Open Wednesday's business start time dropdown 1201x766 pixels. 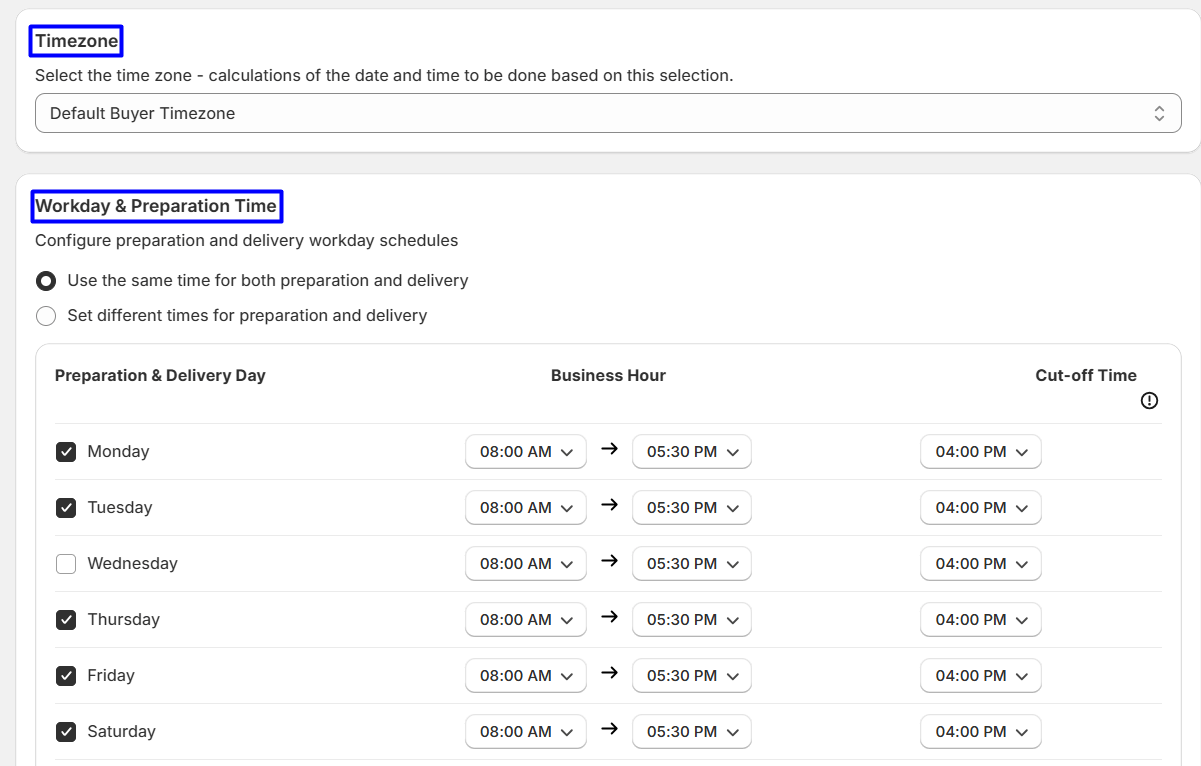[525, 564]
